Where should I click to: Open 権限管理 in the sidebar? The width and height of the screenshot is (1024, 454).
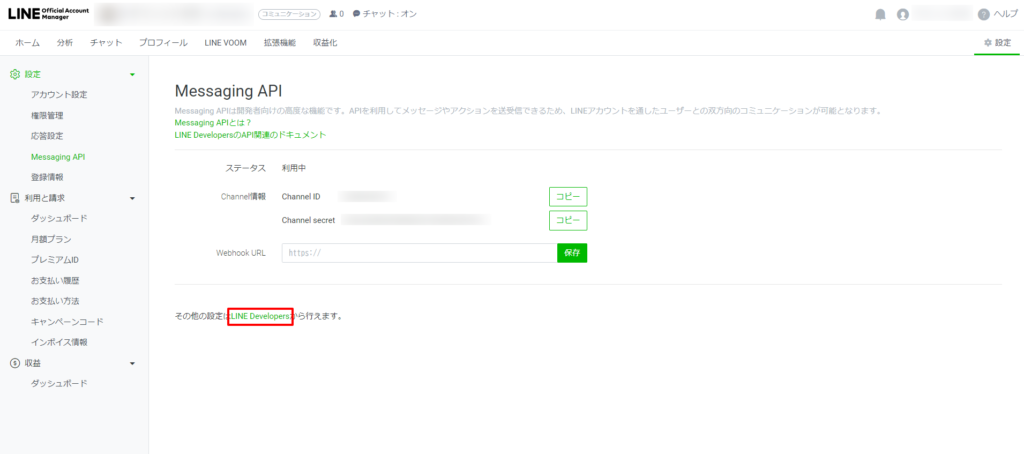47,116
